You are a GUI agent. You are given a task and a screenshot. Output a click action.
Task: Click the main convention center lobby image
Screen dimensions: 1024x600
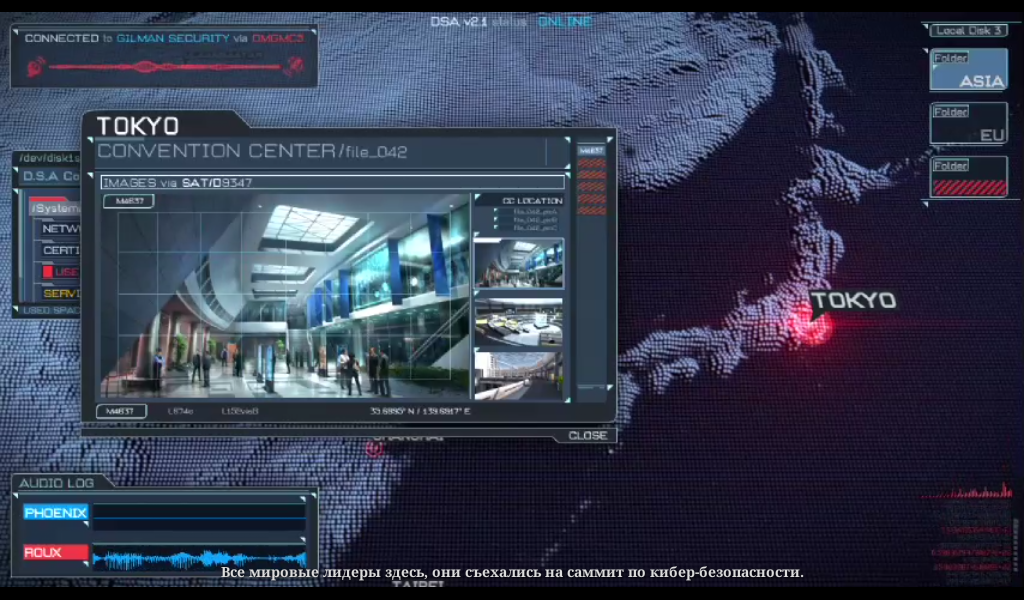(285, 295)
